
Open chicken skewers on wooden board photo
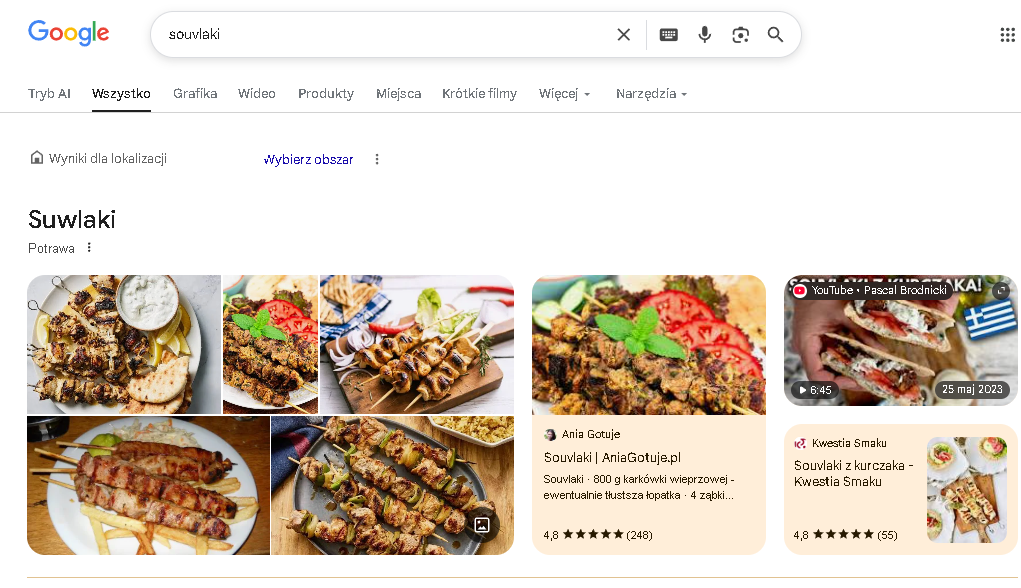tap(417, 344)
